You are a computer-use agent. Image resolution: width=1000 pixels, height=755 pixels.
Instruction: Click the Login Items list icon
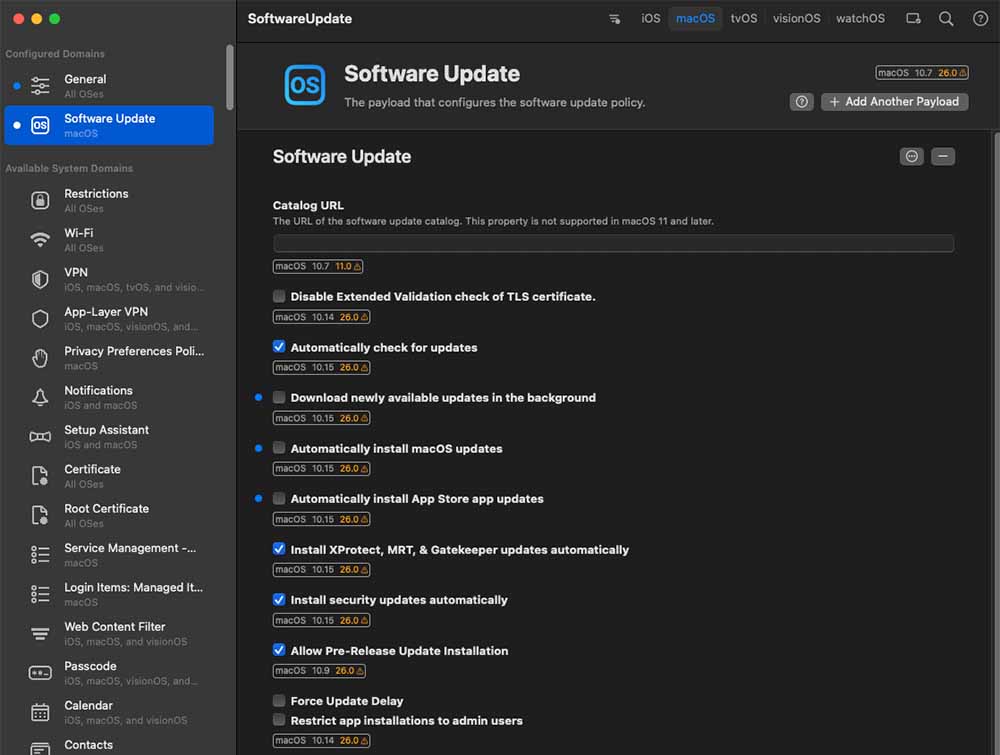(40, 594)
